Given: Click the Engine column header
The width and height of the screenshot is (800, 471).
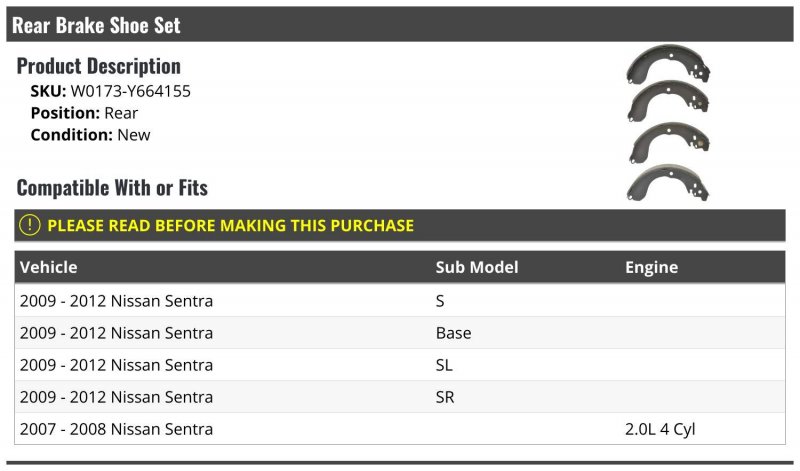Looking at the screenshot, I should point(651,267).
